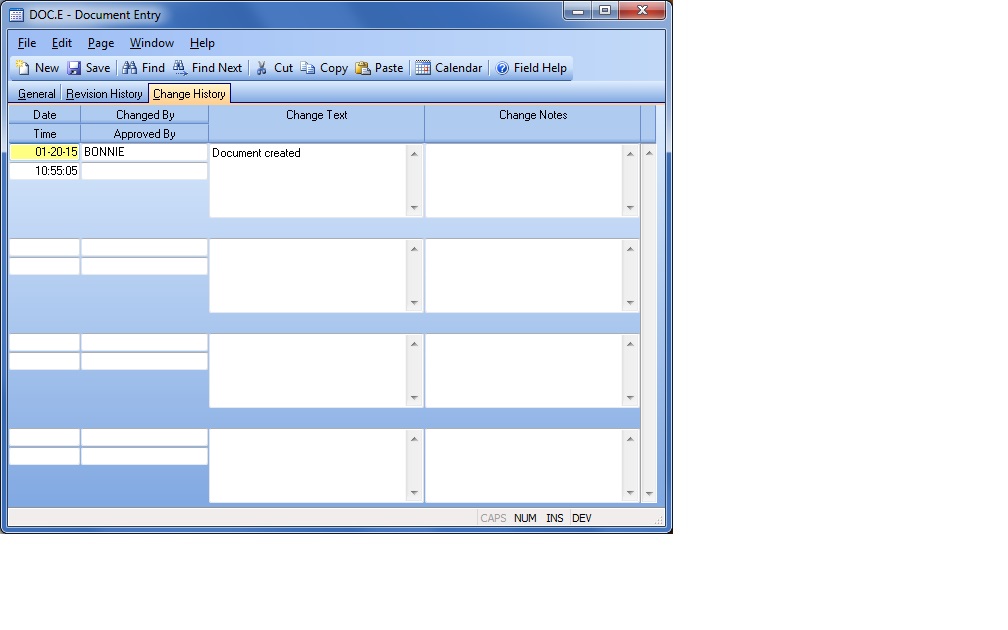Click the New document toolbar icon
This screenshot has height=630, width=1008.
click(23, 68)
